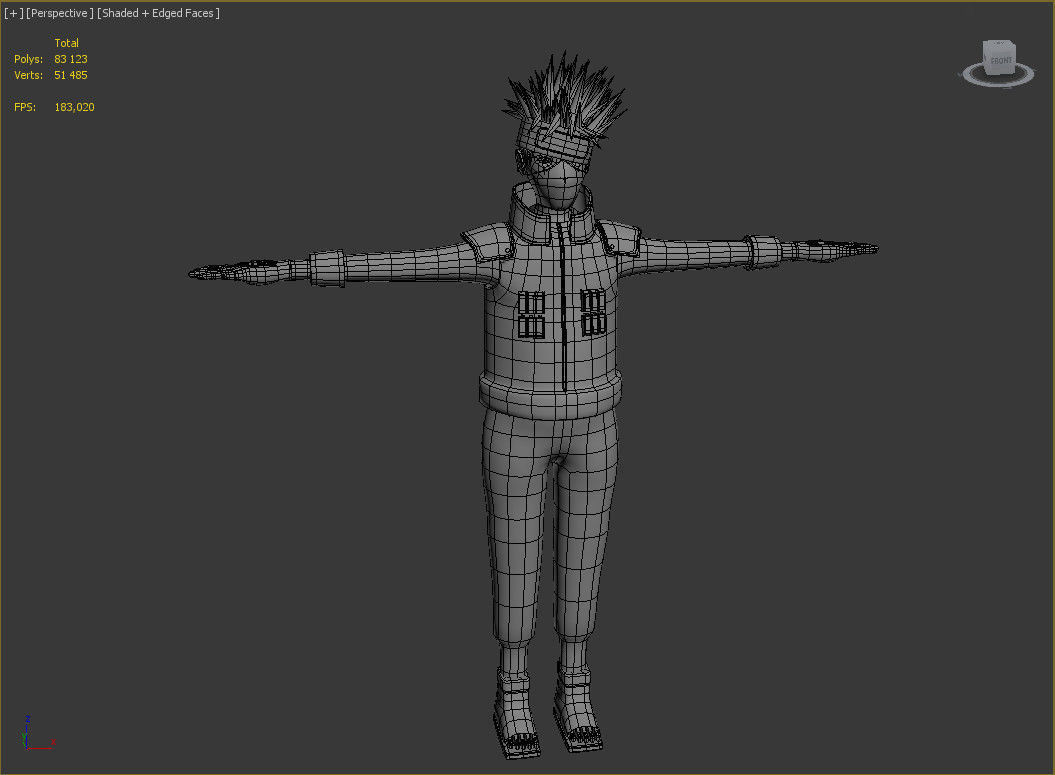Open the [+] viewport general menu

tap(13, 13)
